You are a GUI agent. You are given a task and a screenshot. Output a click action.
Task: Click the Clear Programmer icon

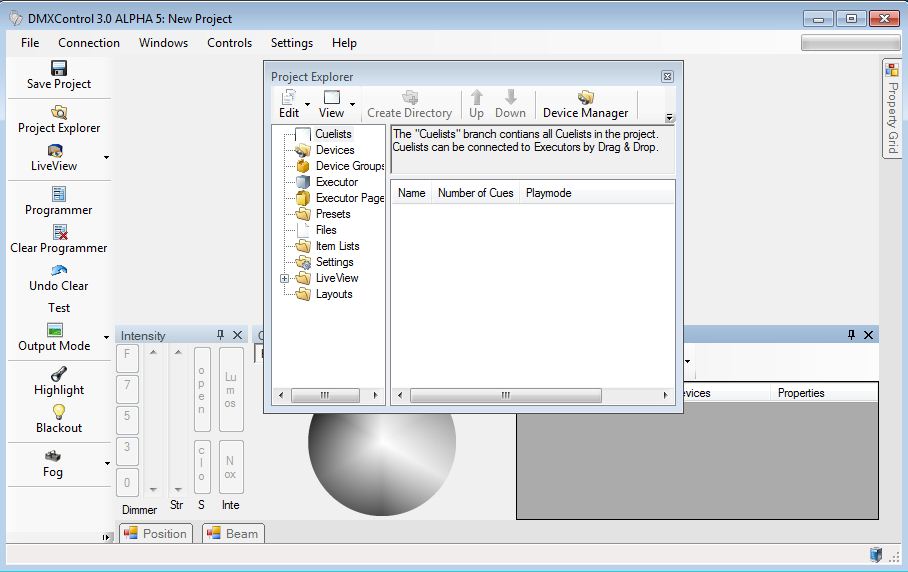(59, 232)
